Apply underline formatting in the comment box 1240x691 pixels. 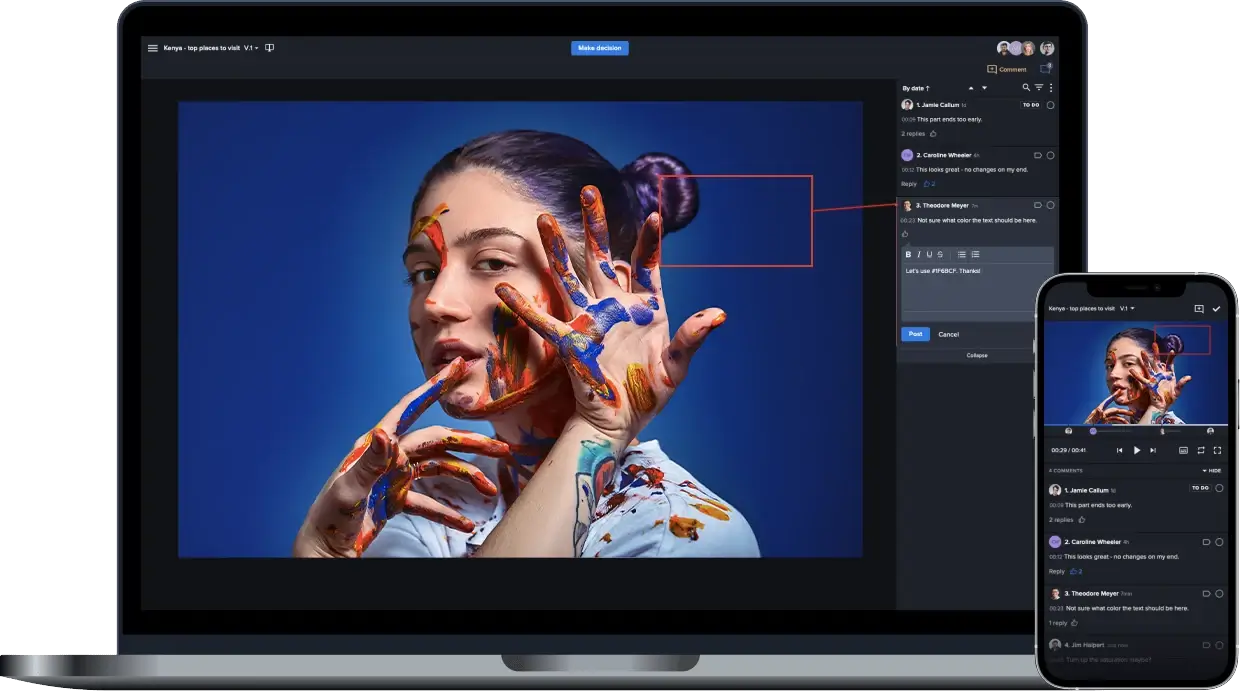click(x=929, y=253)
